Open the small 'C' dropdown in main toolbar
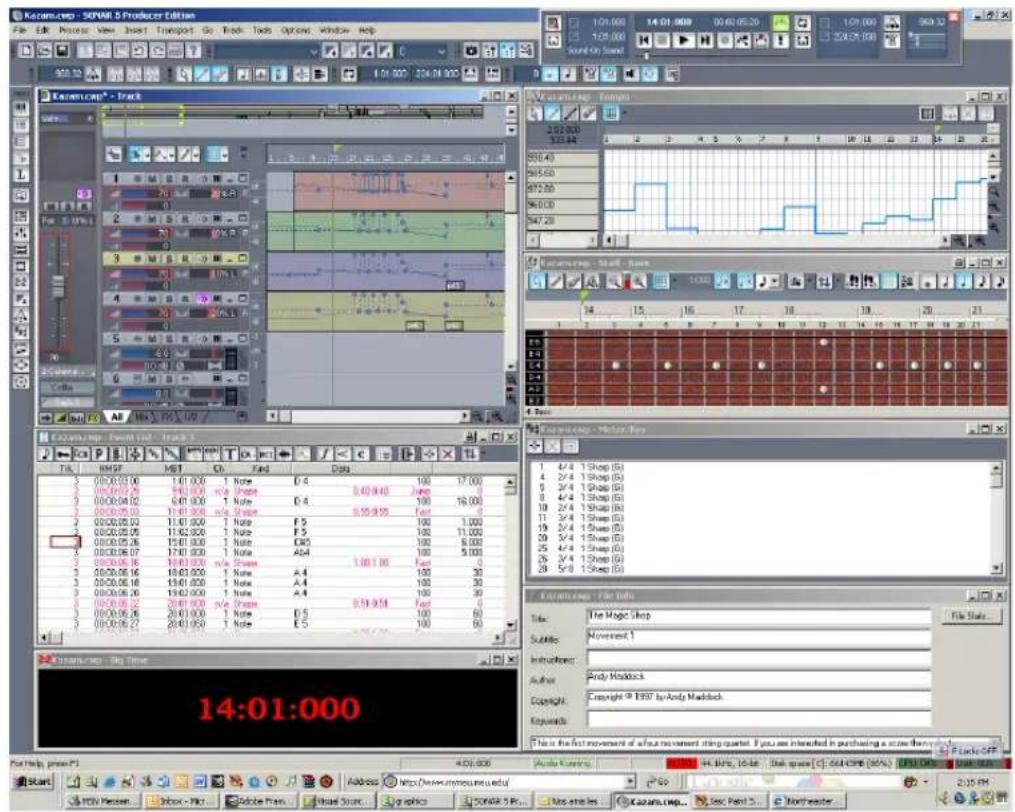Screen dimensions: 1015x812 tap(421, 51)
